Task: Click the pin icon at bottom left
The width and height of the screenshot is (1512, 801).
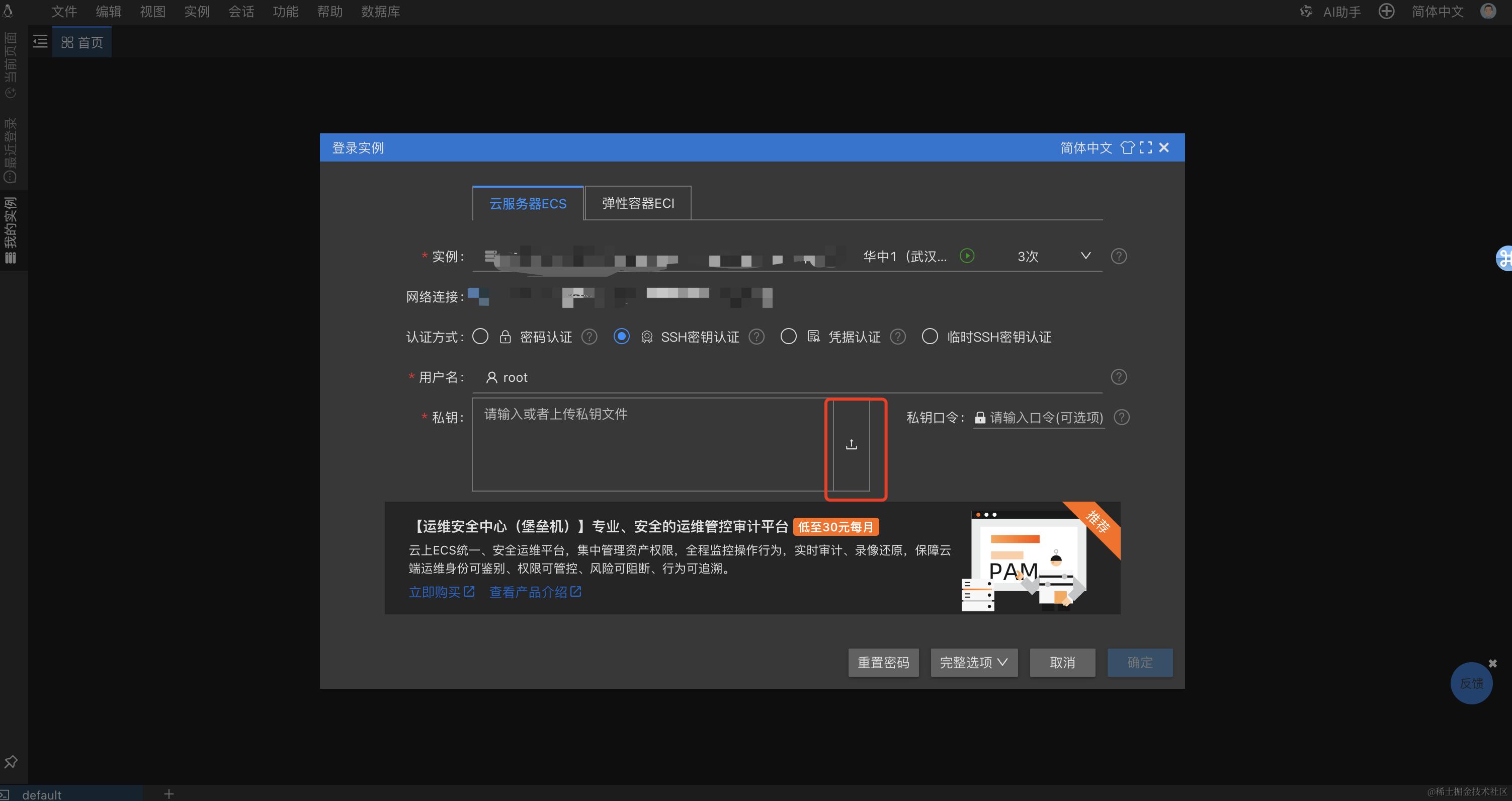Action: coord(11,762)
